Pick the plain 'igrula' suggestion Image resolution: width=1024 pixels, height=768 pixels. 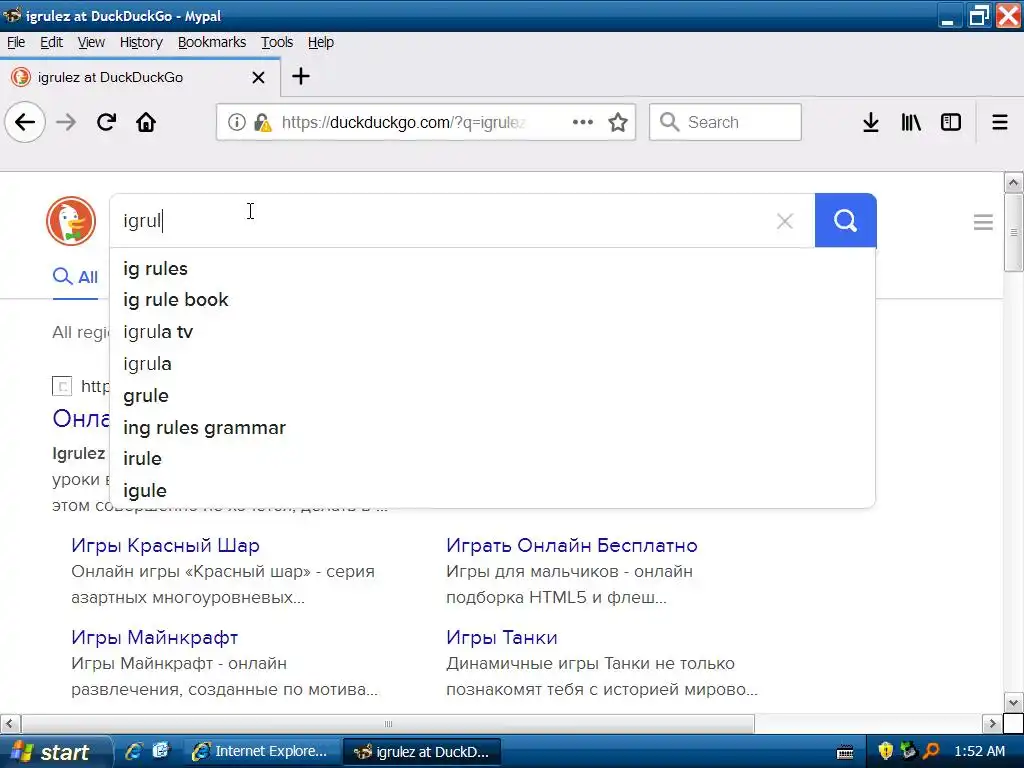(x=493, y=364)
